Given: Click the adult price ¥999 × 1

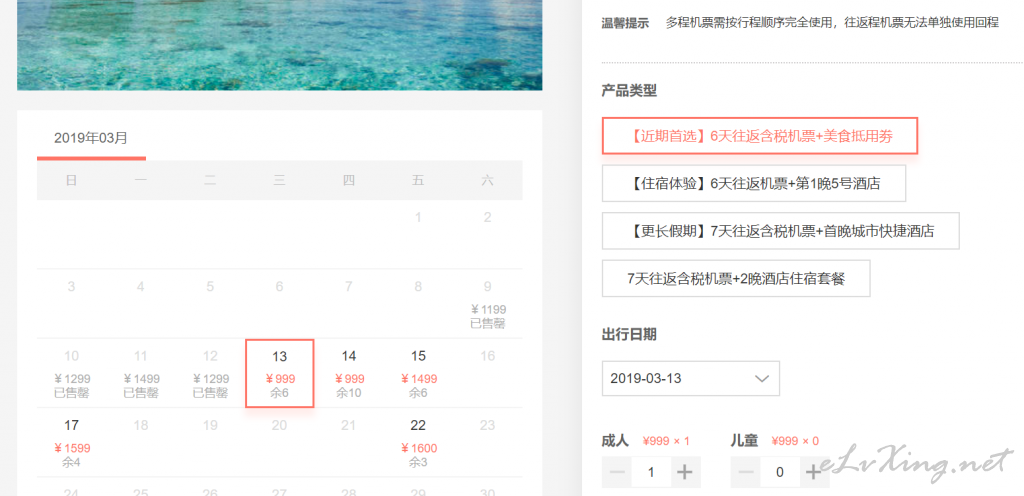Looking at the screenshot, I should [666, 441].
